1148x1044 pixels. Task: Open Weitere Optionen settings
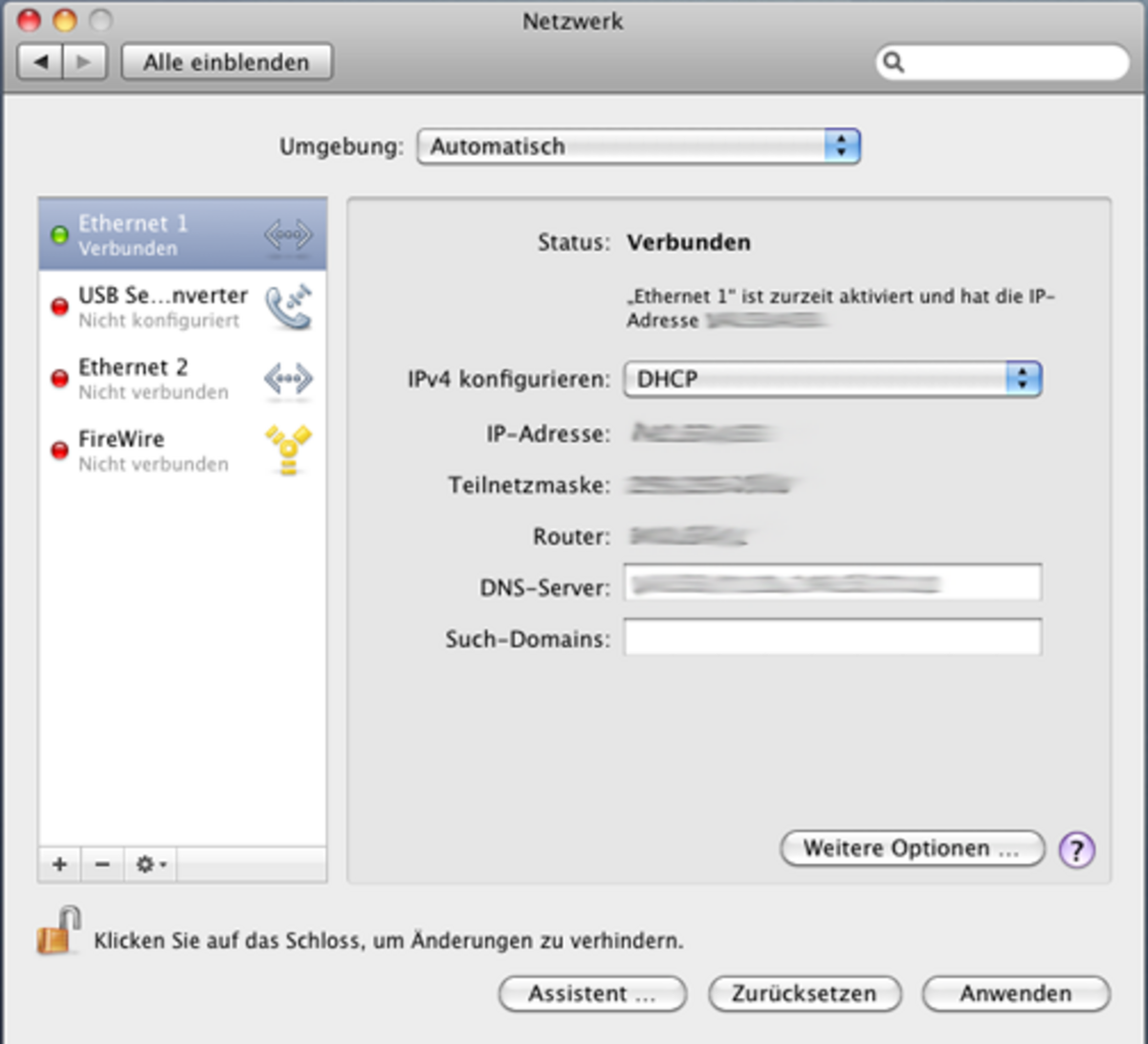click(x=912, y=849)
